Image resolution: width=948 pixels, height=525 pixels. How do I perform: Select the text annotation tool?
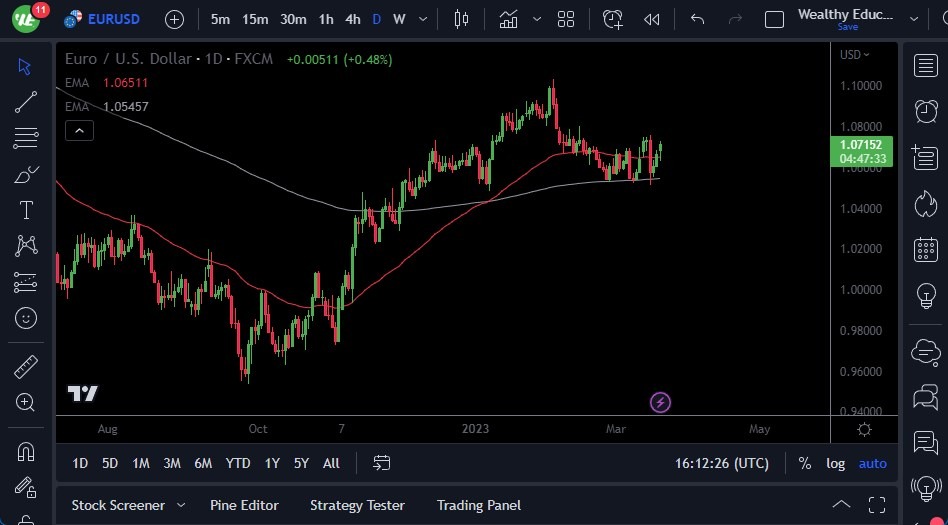coord(26,210)
